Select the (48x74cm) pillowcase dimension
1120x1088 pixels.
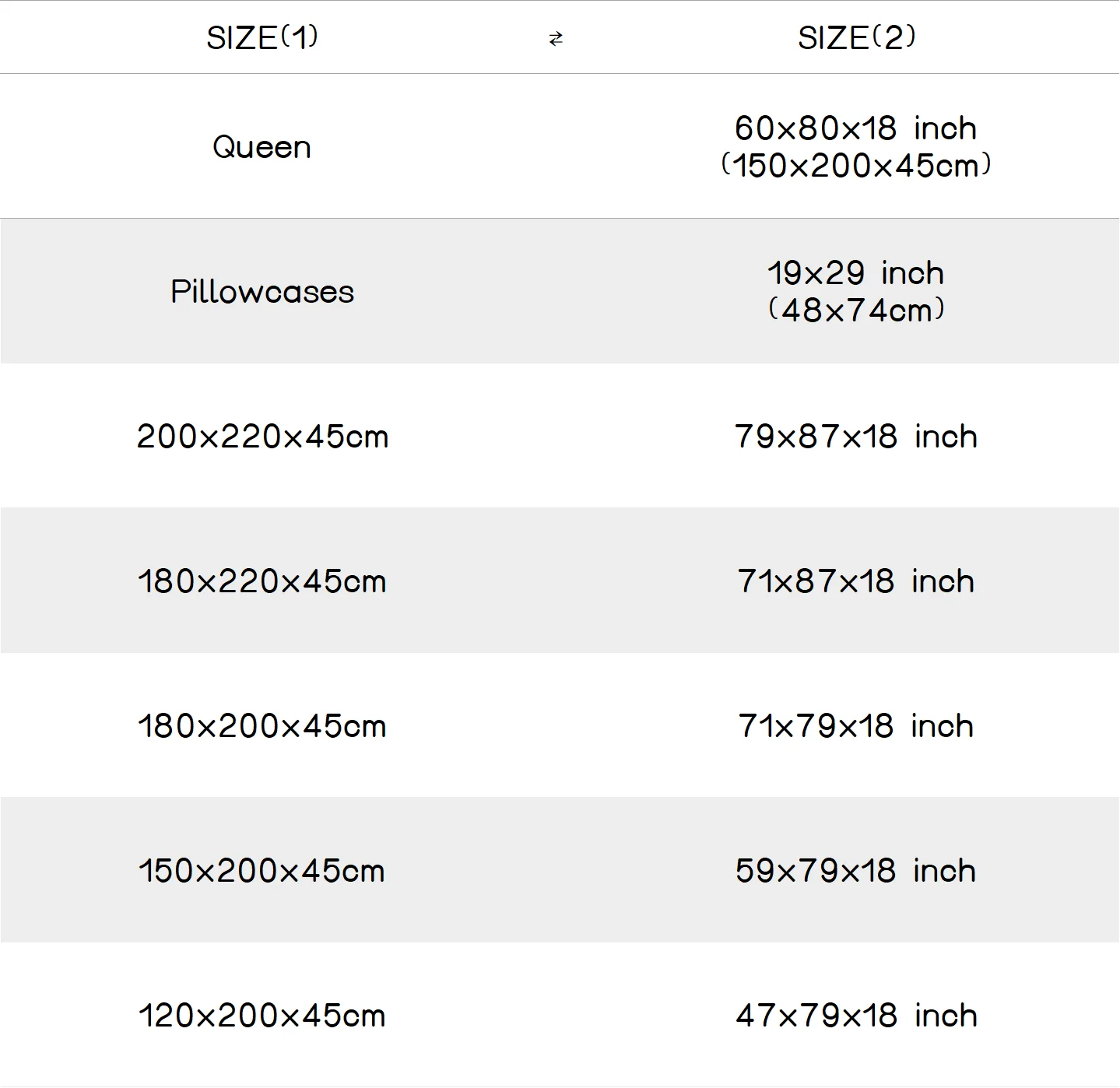pos(856,311)
